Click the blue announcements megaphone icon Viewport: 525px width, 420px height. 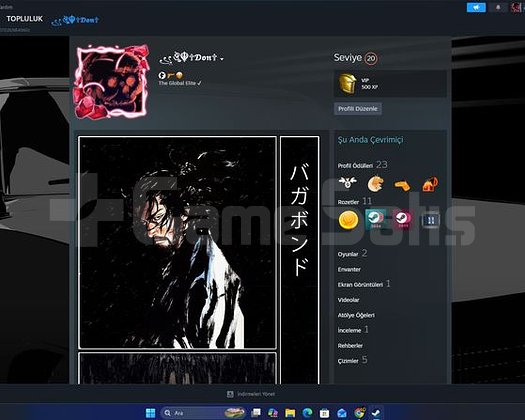click(x=476, y=7)
